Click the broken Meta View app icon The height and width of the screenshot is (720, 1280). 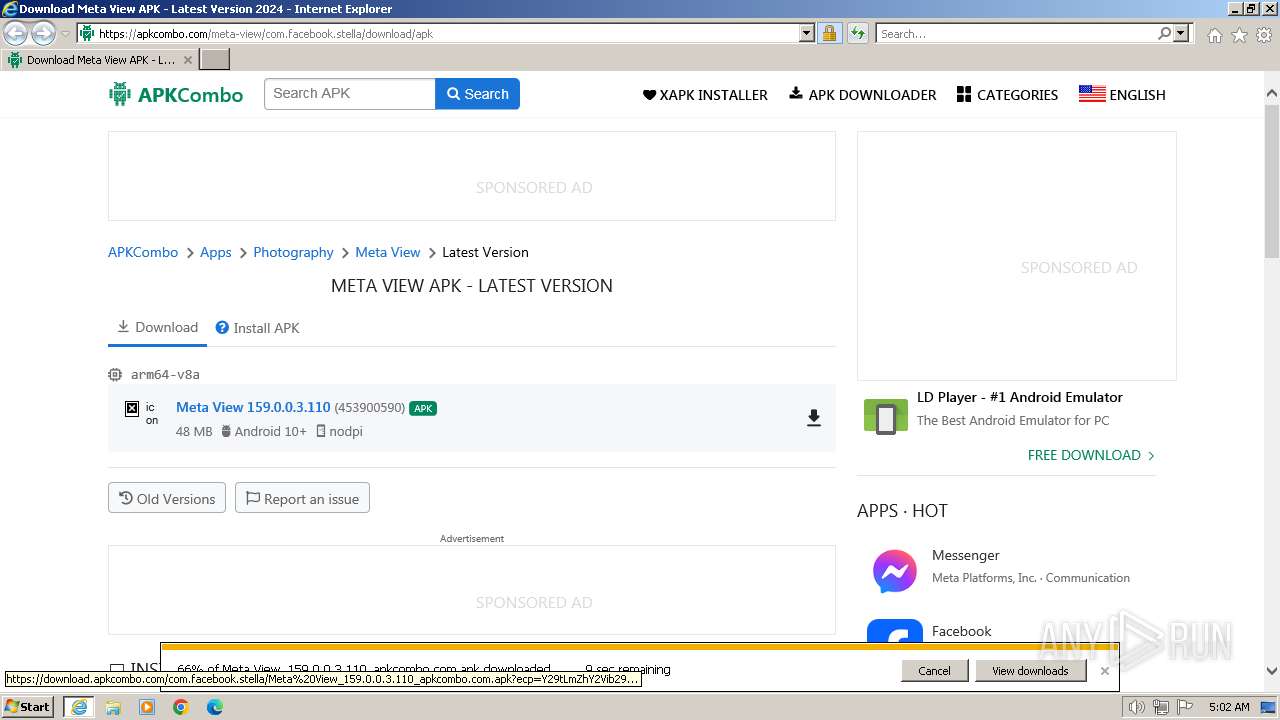pyautogui.click(x=140, y=413)
